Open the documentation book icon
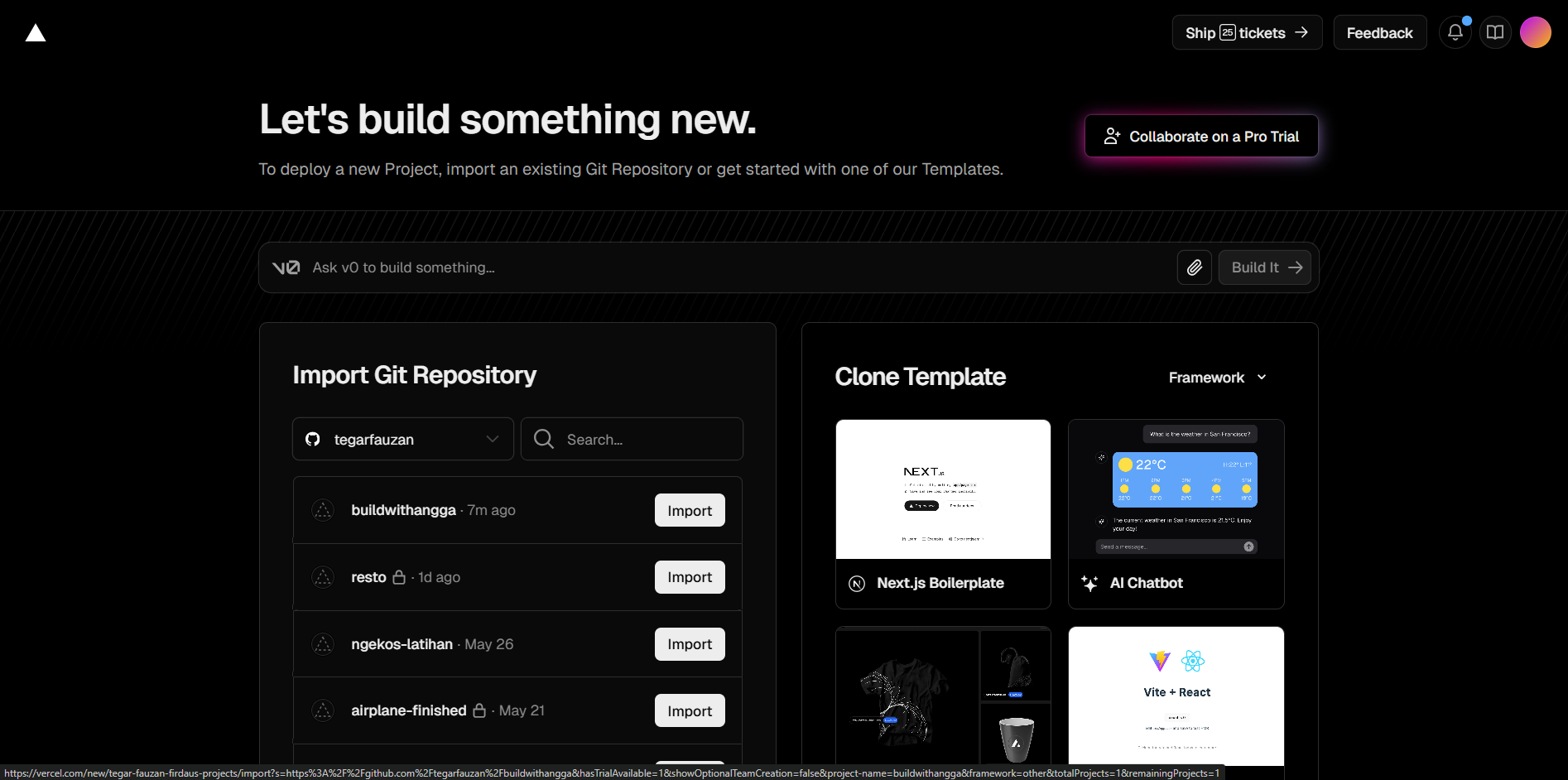1568x780 pixels. tap(1495, 32)
